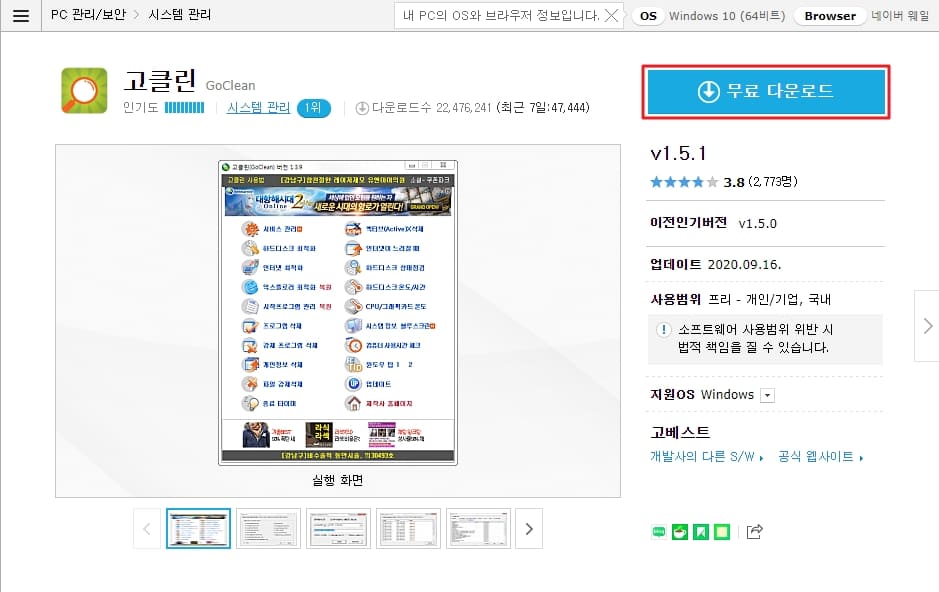939x592 pixels.
Task: Open 공식 웹사이트 link
Action: point(820,457)
